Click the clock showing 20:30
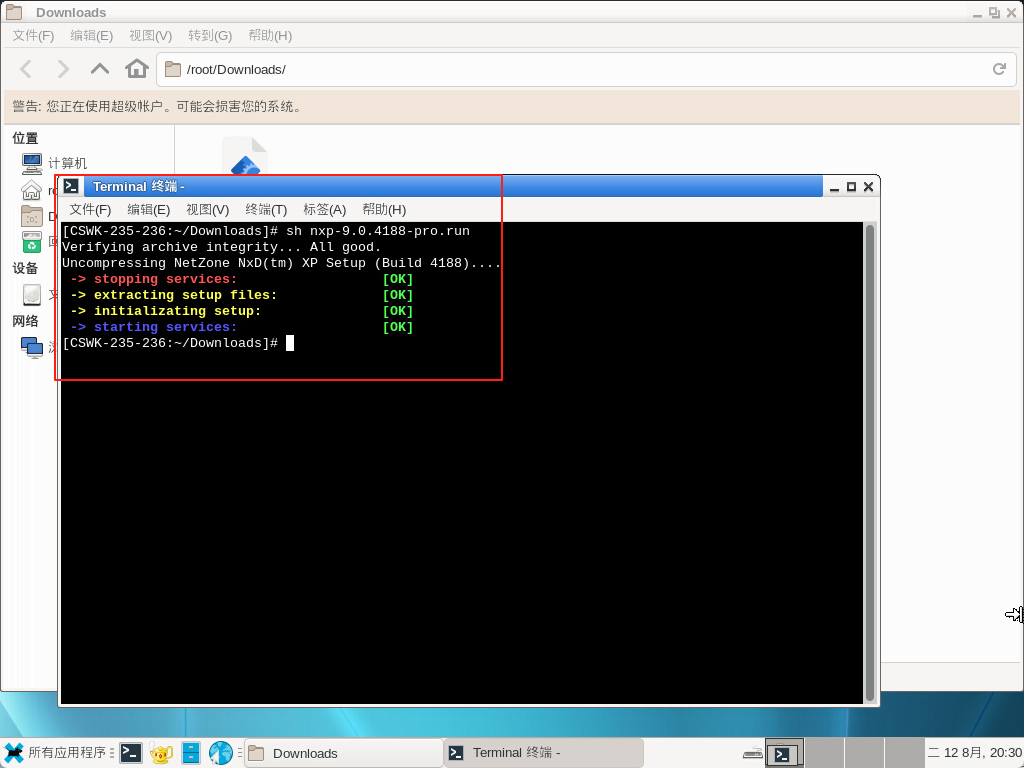The image size is (1024, 768). click(x=975, y=753)
